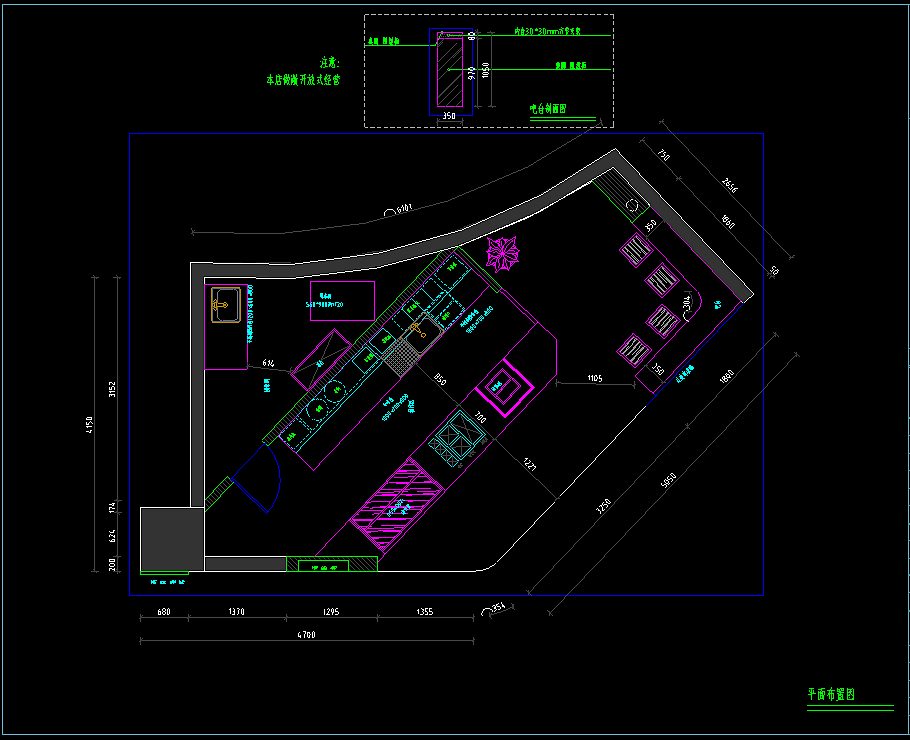Click radius dimension text 304
This screenshot has width=910, height=740.
click(687, 302)
